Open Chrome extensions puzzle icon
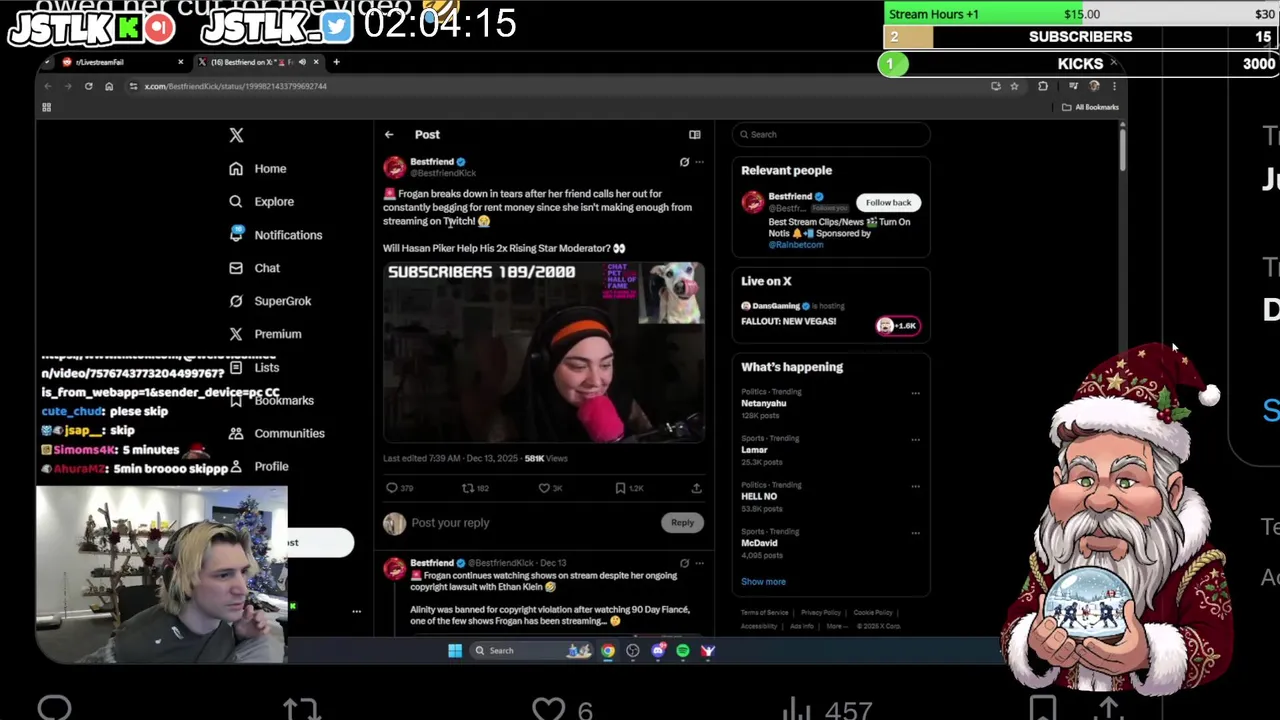 tap(1043, 86)
